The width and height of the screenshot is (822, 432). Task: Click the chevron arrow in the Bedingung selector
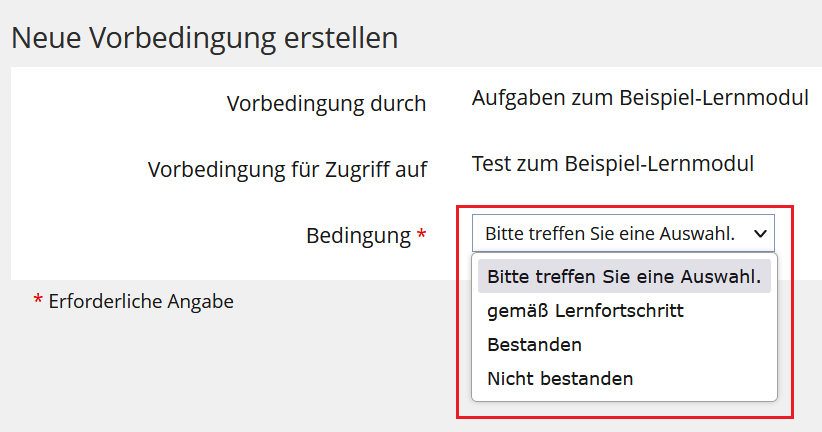point(760,233)
